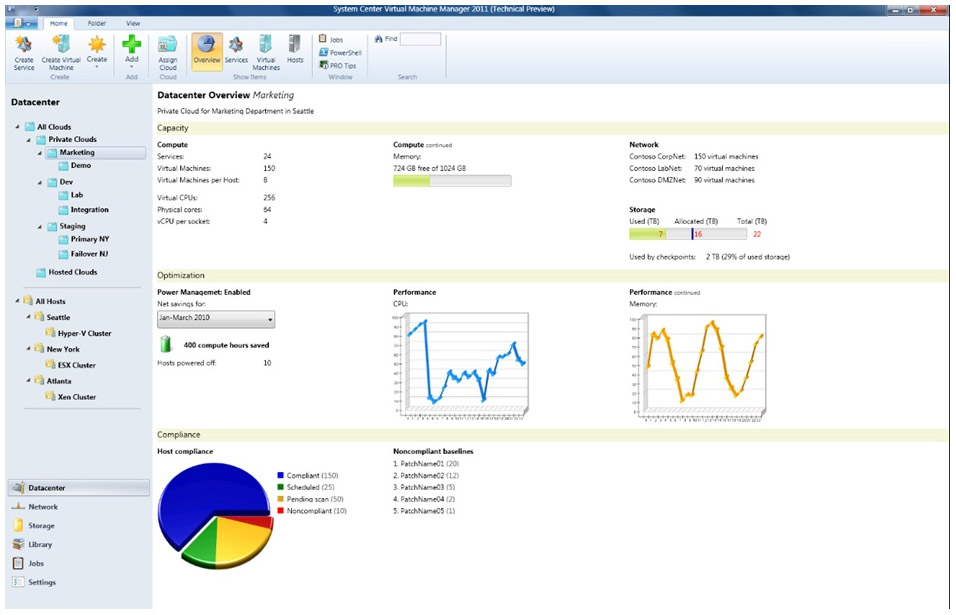956x615 pixels.
Task: Collapse the Private Clouds node
Action: click(x=29, y=140)
